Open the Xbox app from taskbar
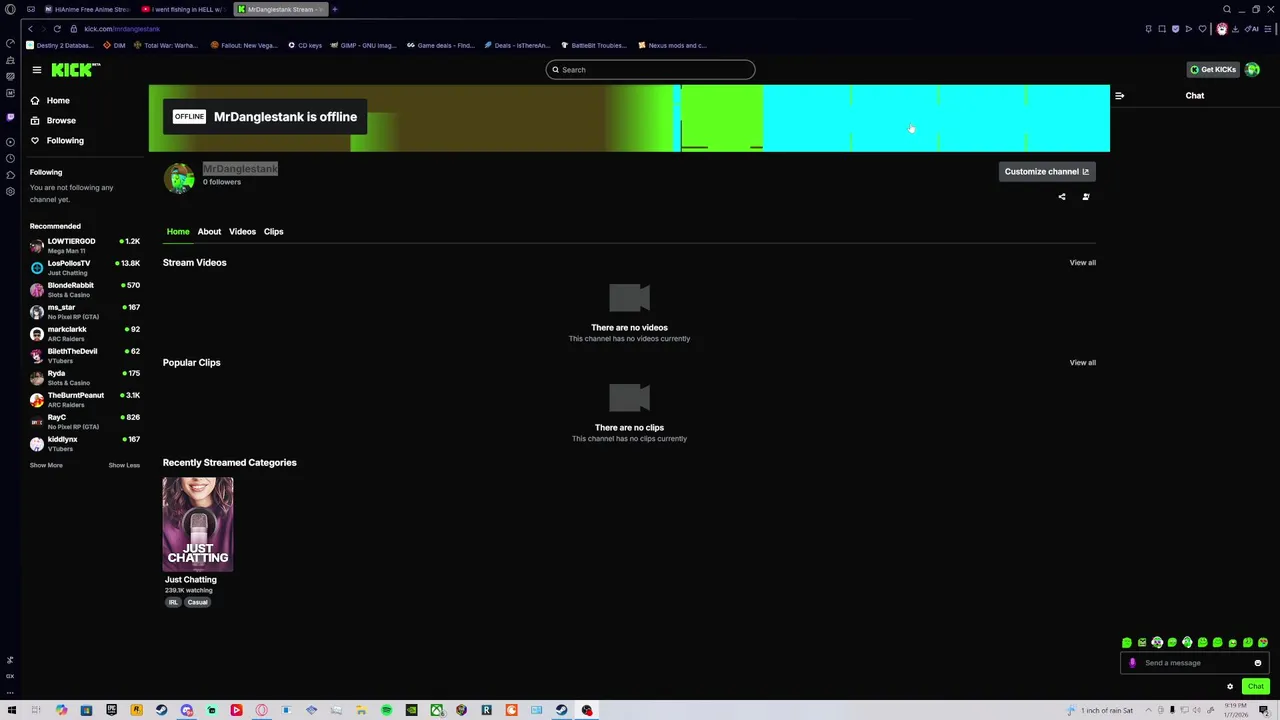1280x720 pixels. click(x=436, y=711)
